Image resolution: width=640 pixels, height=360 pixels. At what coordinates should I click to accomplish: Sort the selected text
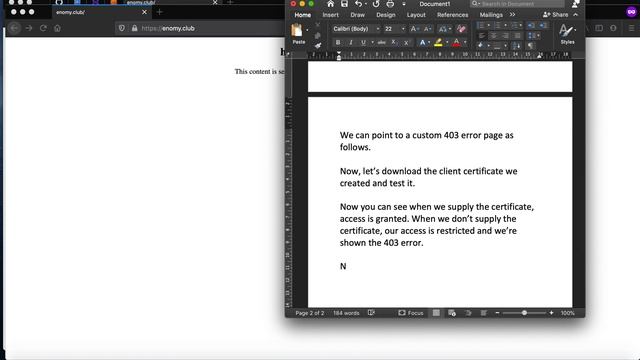tap(516, 46)
